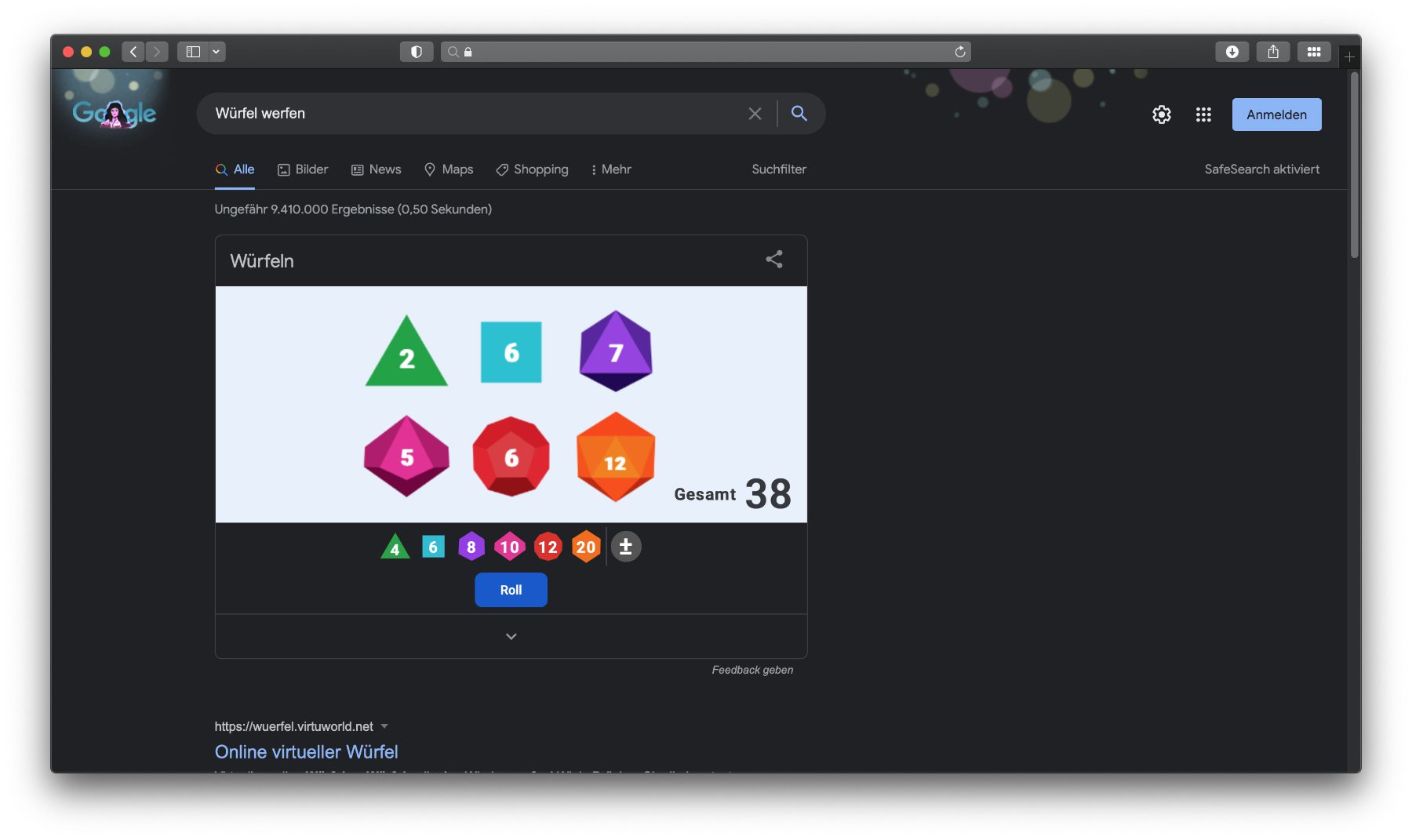Viewport: 1412px width, 840px height.
Task: Add a pink 10-sided die
Action: (509, 547)
